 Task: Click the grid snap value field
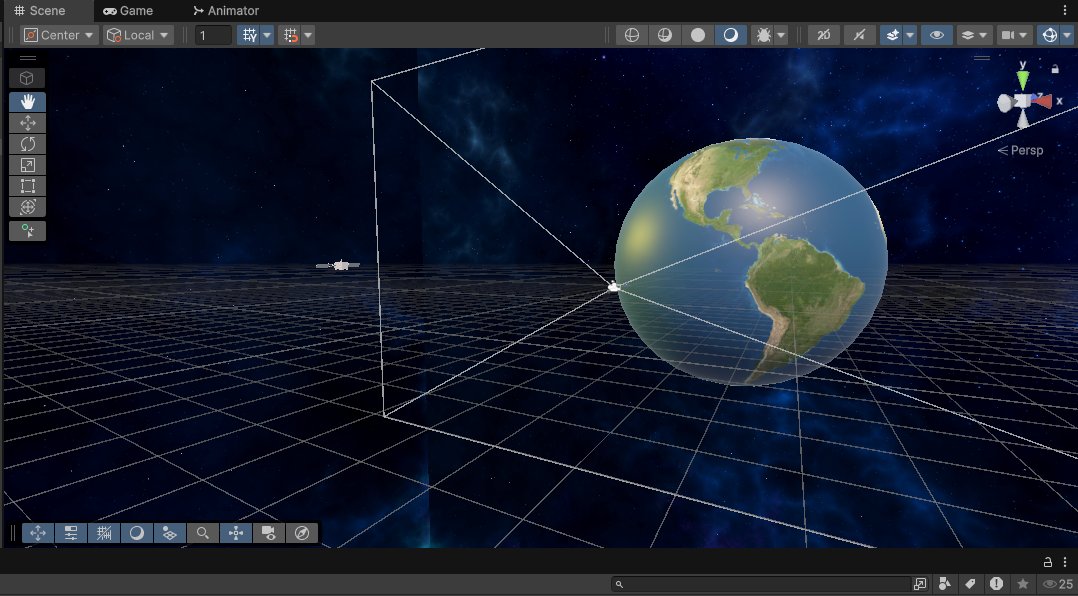coord(213,35)
